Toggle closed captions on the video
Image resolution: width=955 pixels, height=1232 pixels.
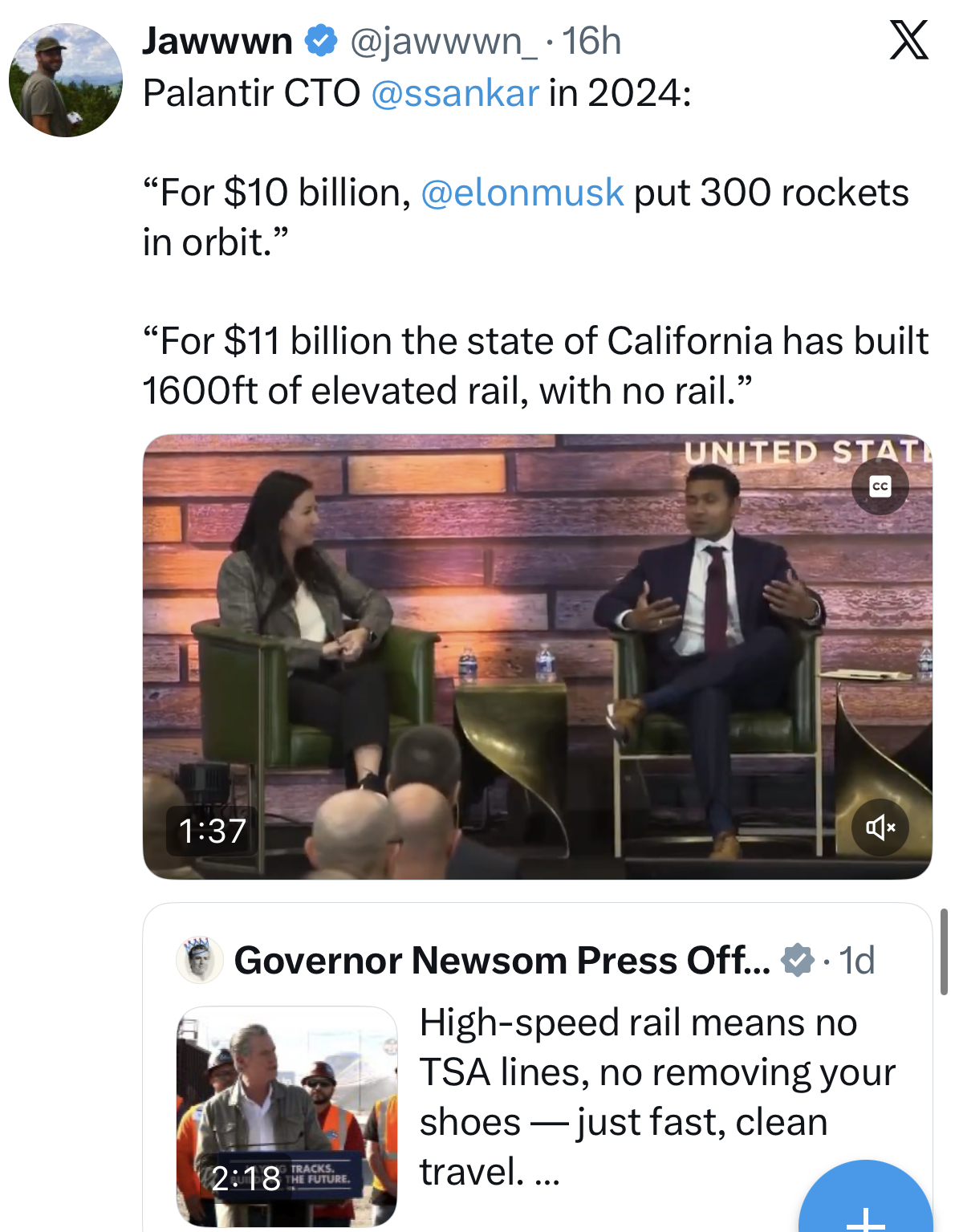click(x=880, y=486)
